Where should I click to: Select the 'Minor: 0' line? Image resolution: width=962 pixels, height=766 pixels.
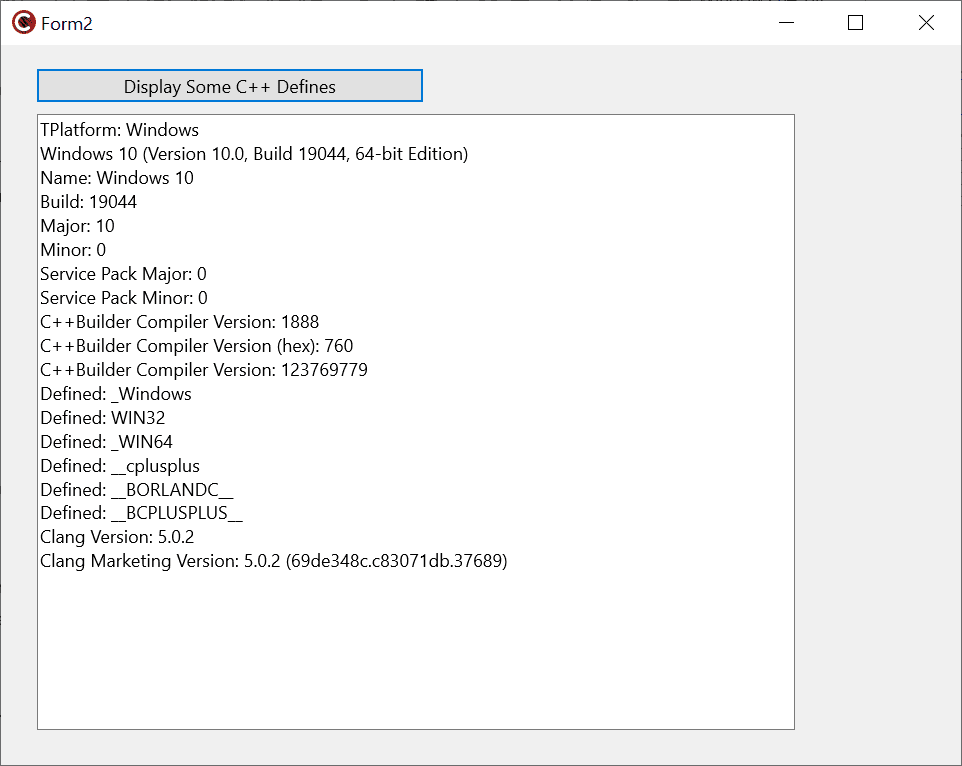(73, 250)
